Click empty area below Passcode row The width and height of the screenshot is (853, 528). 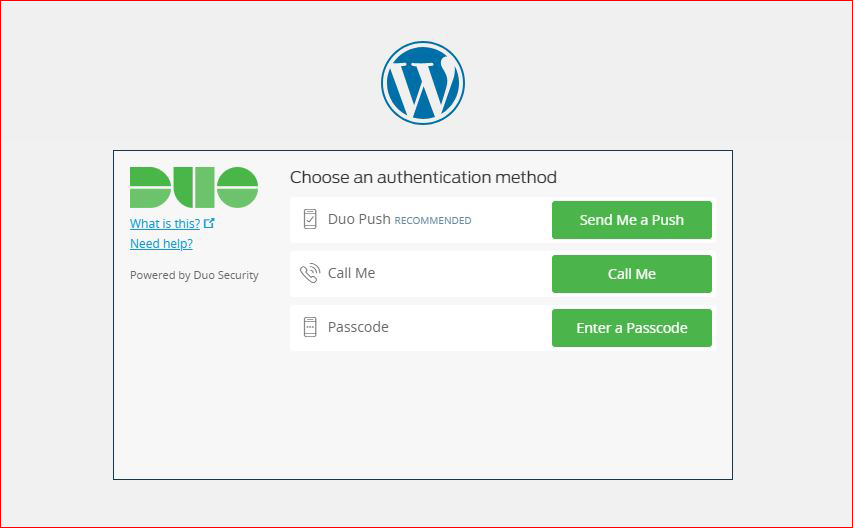500,413
